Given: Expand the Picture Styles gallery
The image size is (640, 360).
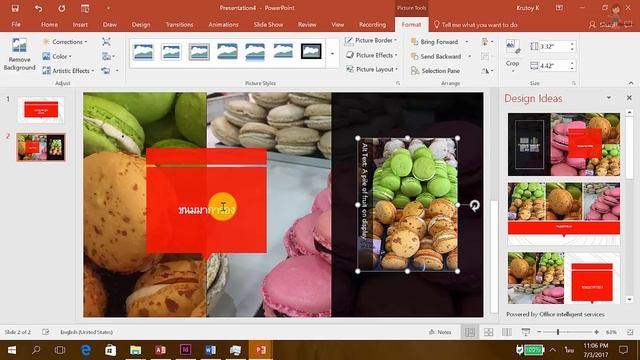Looking at the screenshot, I should click(332, 53).
